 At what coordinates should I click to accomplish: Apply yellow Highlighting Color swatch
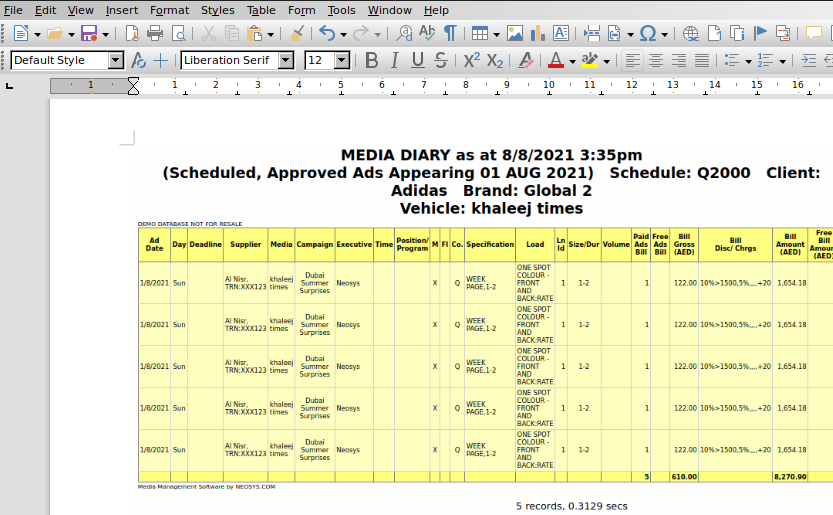click(590, 61)
